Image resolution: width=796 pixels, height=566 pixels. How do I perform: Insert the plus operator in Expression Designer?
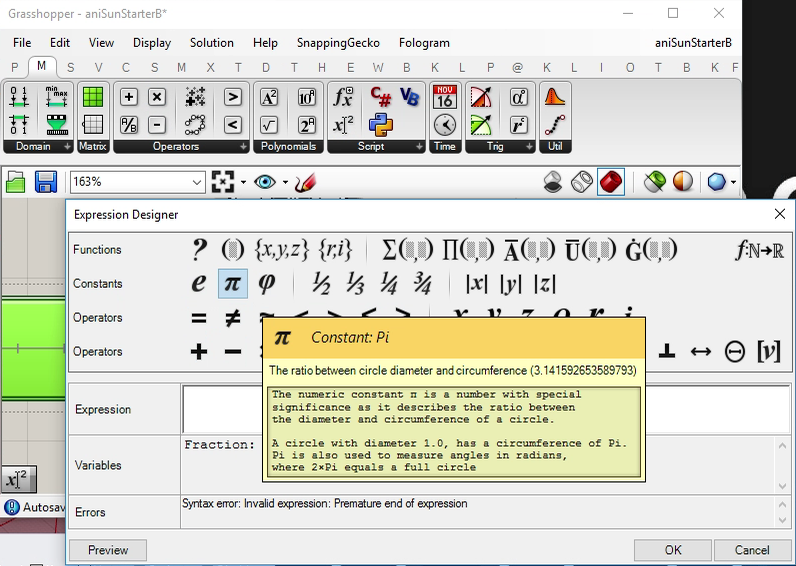click(x=199, y=351)
